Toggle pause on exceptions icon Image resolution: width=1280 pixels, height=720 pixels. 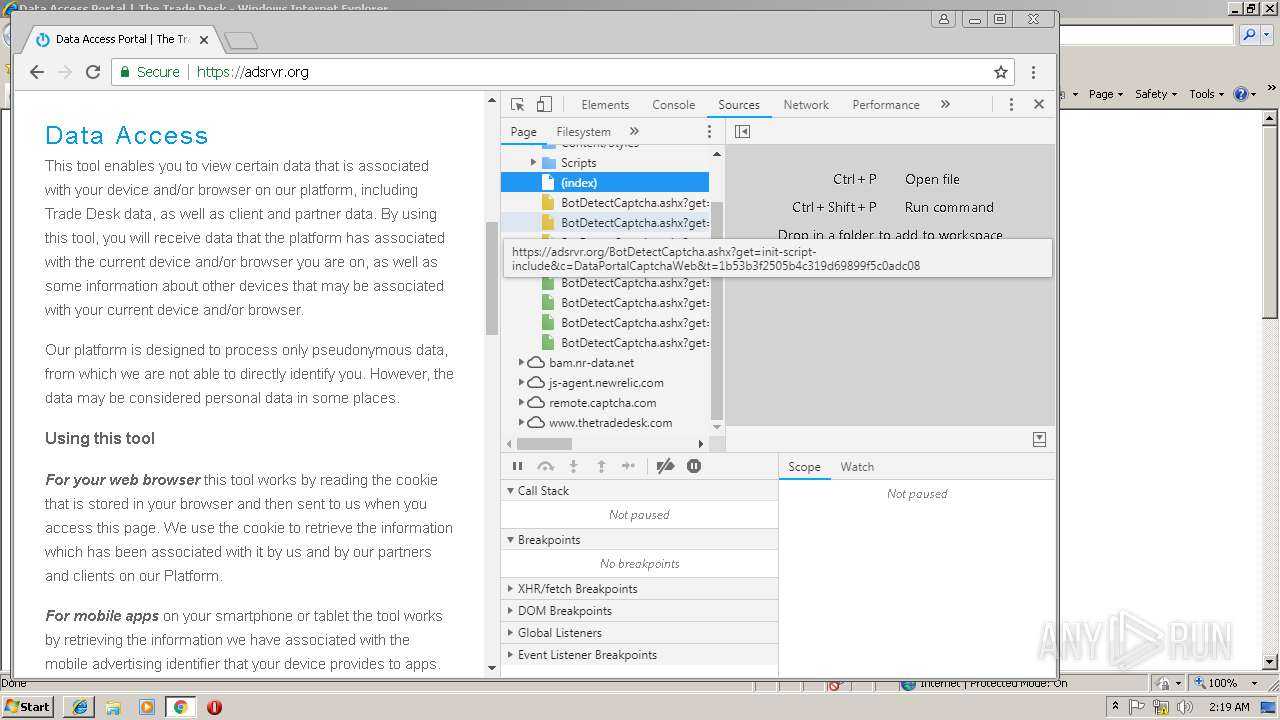[x=694, y=466]
